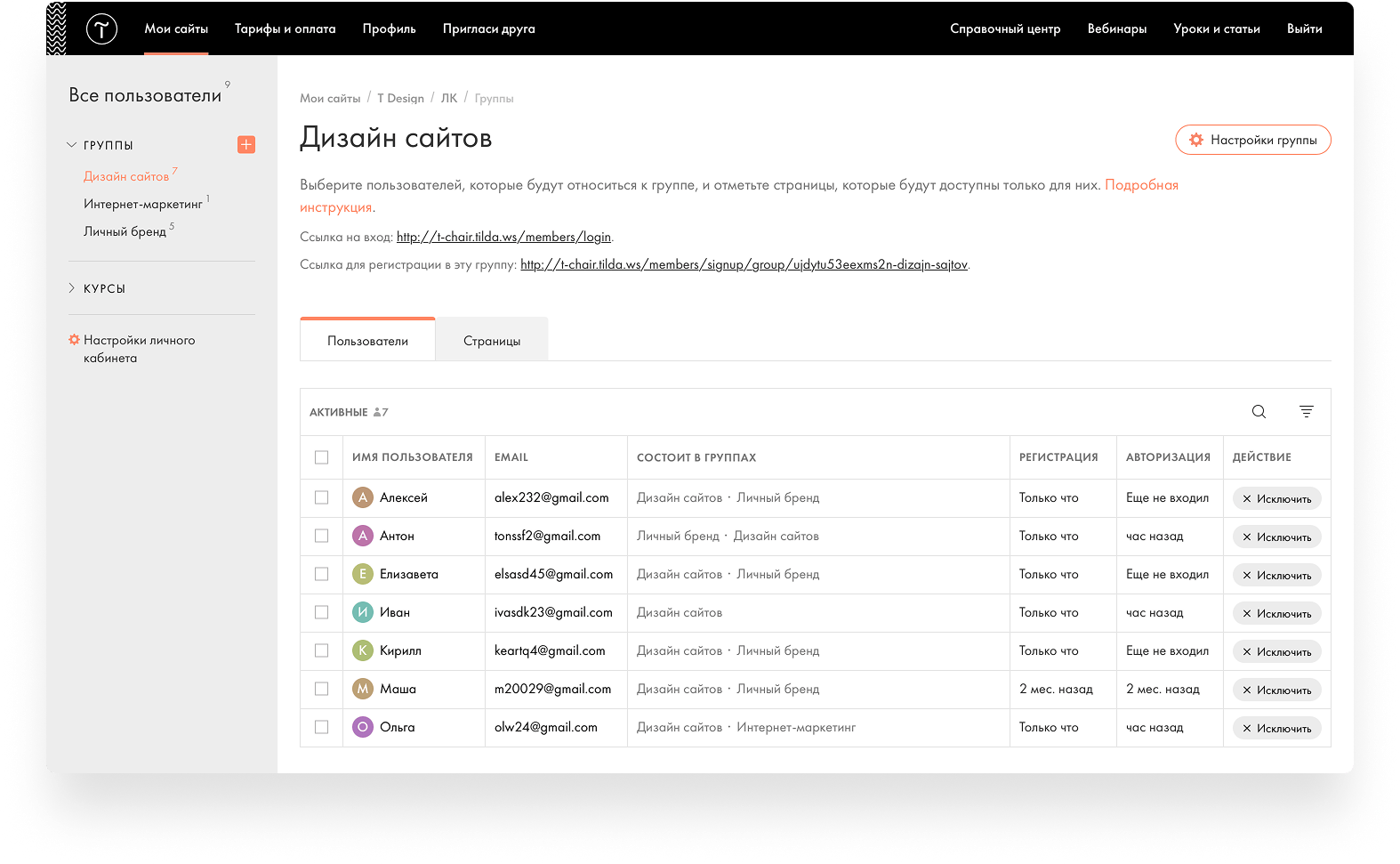Screen dimensions: 1400x864
Task: Click the Tilda logo icon
Action: click(101, 29)
